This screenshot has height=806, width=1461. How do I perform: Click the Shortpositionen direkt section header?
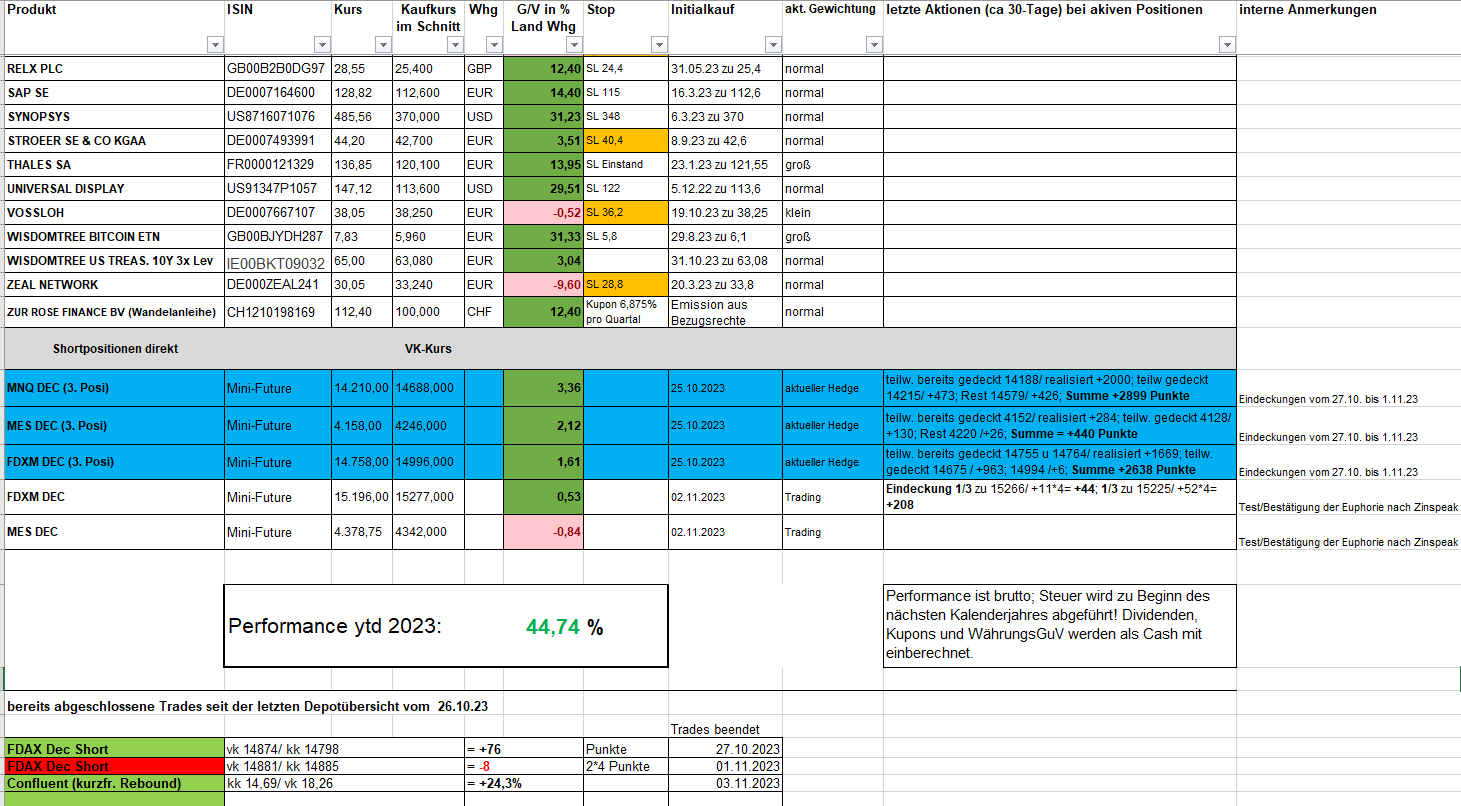coord(115,349)
